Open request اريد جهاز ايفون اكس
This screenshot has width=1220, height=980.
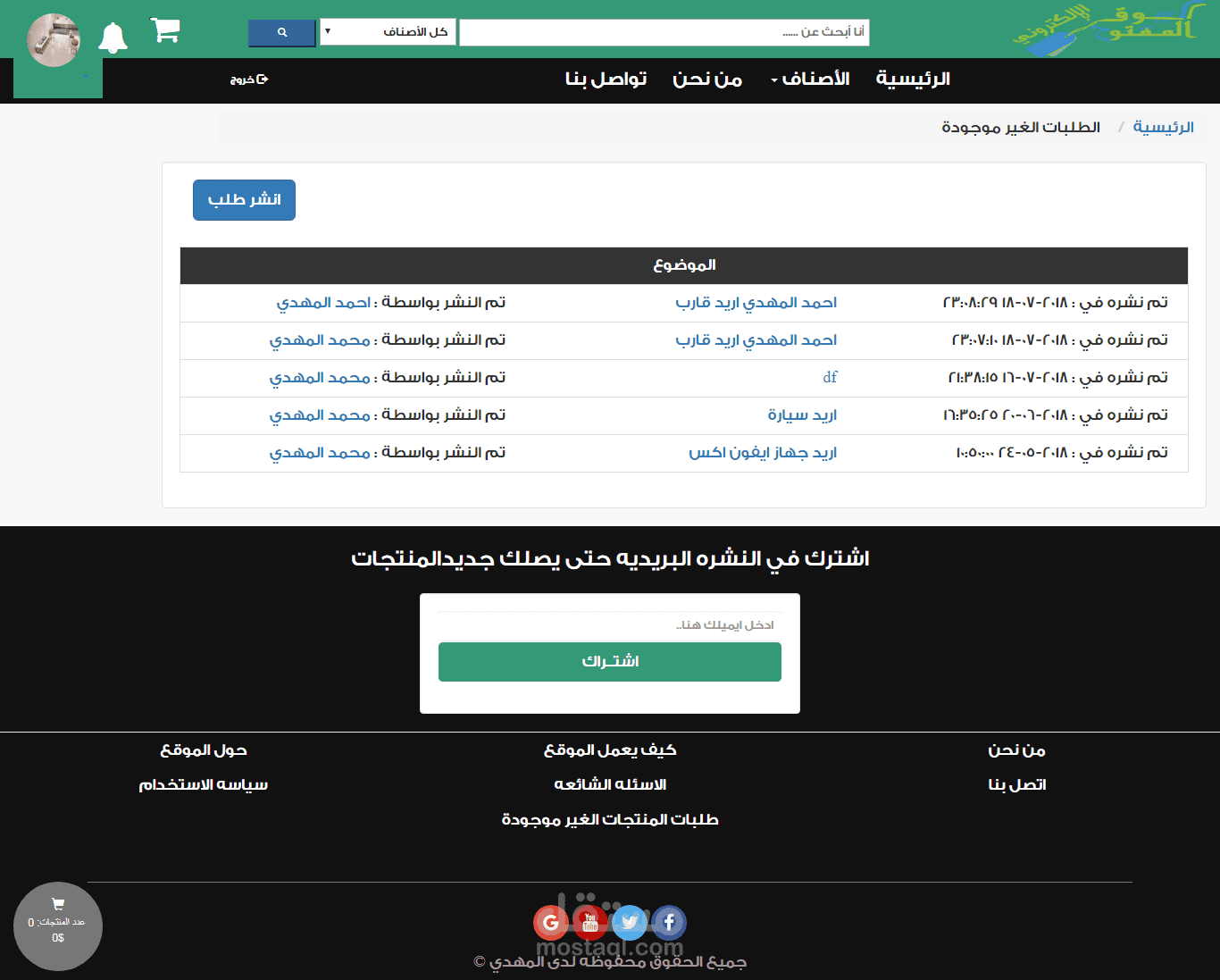[x=763, y=453]
